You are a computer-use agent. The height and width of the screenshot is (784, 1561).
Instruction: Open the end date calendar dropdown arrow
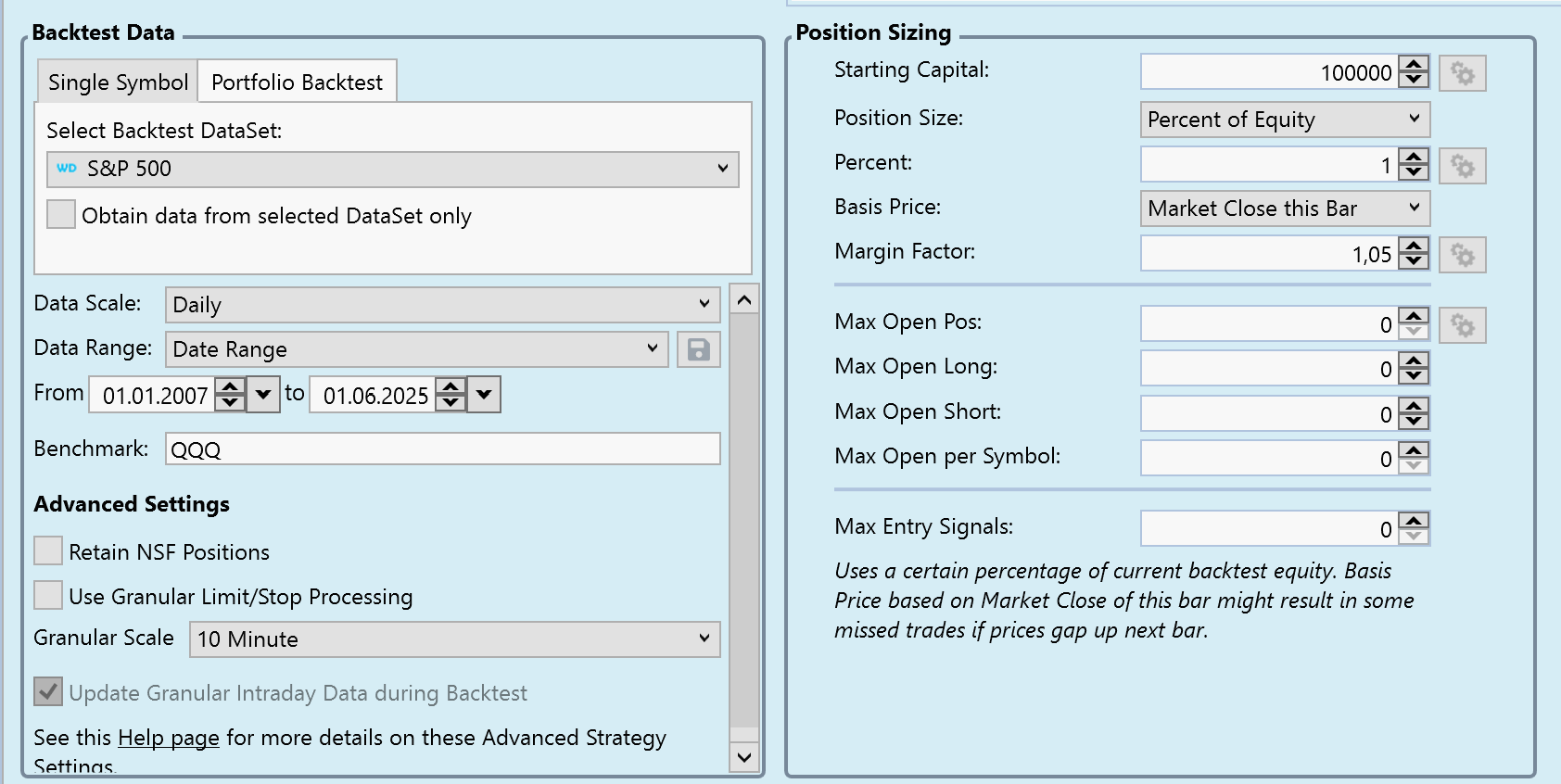point(484,395)
